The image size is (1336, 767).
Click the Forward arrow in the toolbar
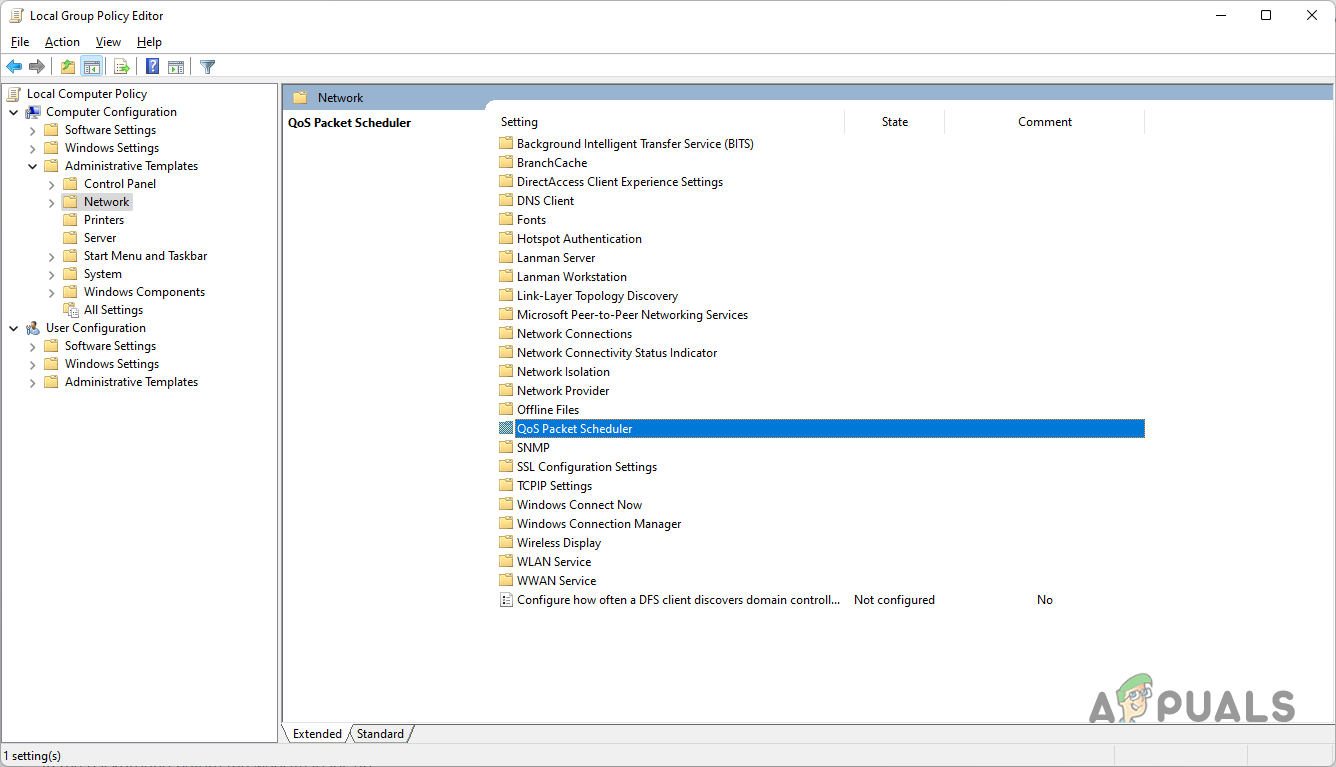click(37, 67)
